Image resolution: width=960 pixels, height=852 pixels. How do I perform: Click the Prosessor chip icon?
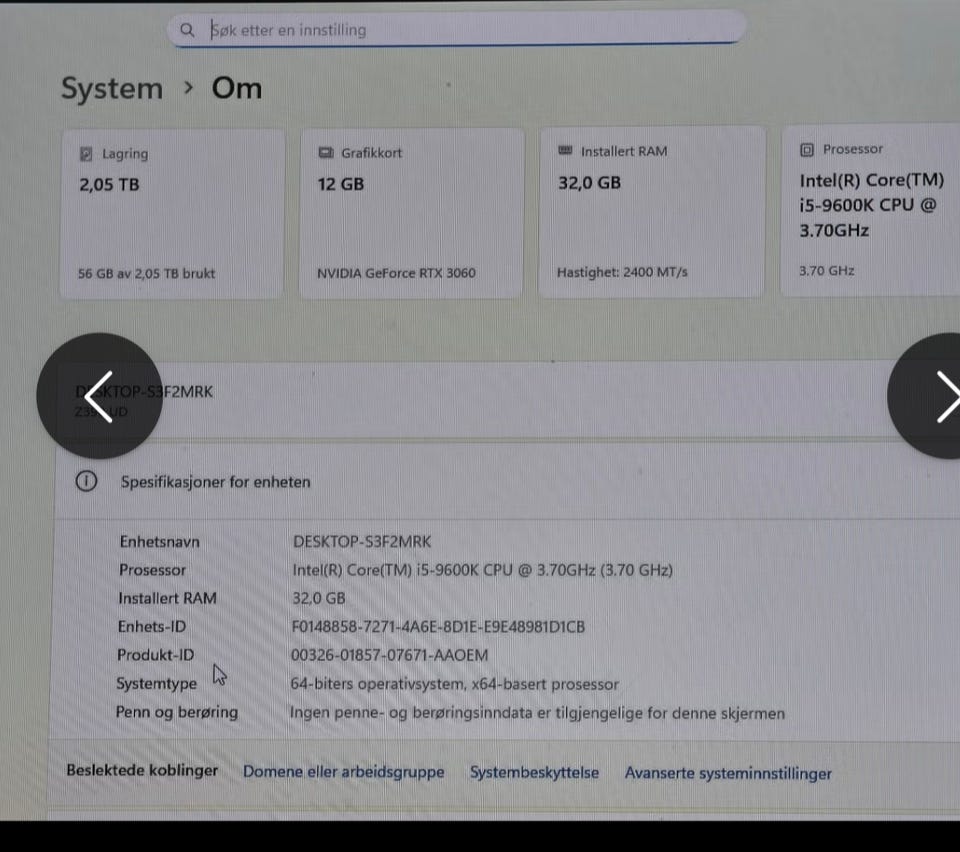807,150
